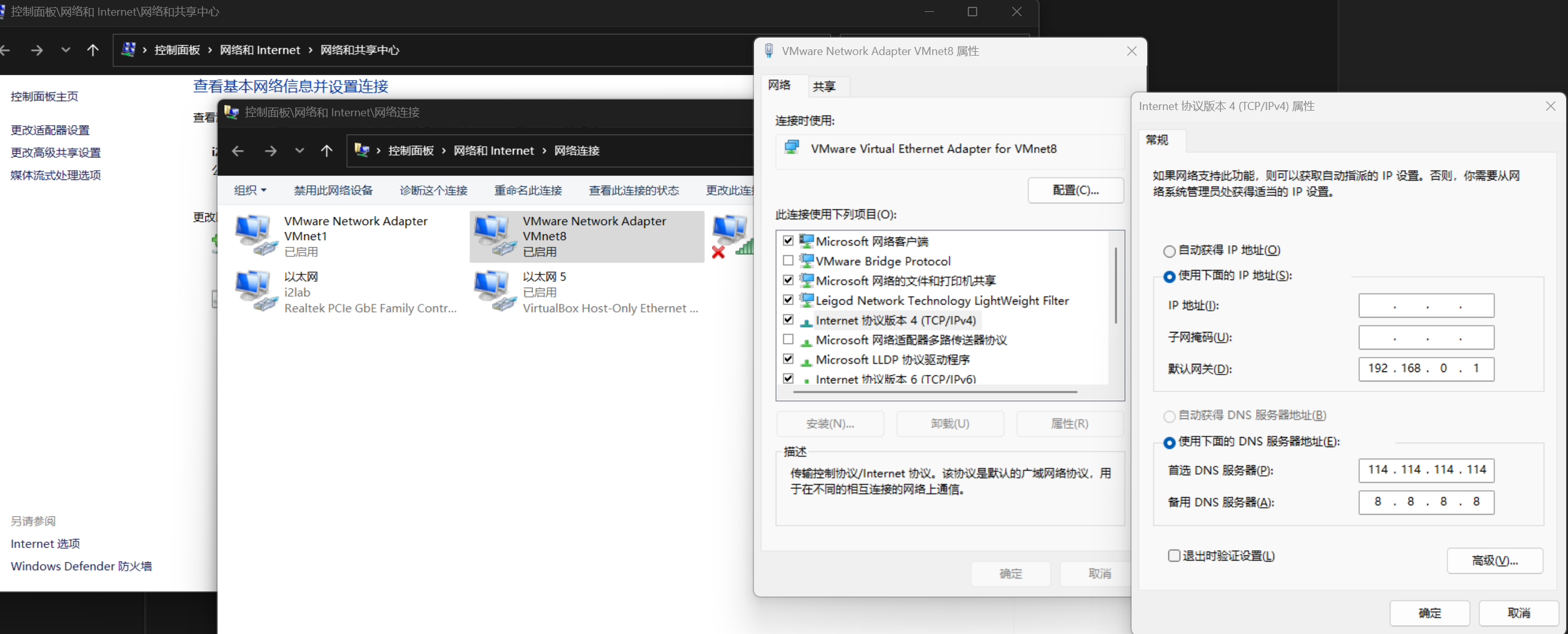Click the VMnet8 属性 title bar icon
1568x634 pixels.
769,51
